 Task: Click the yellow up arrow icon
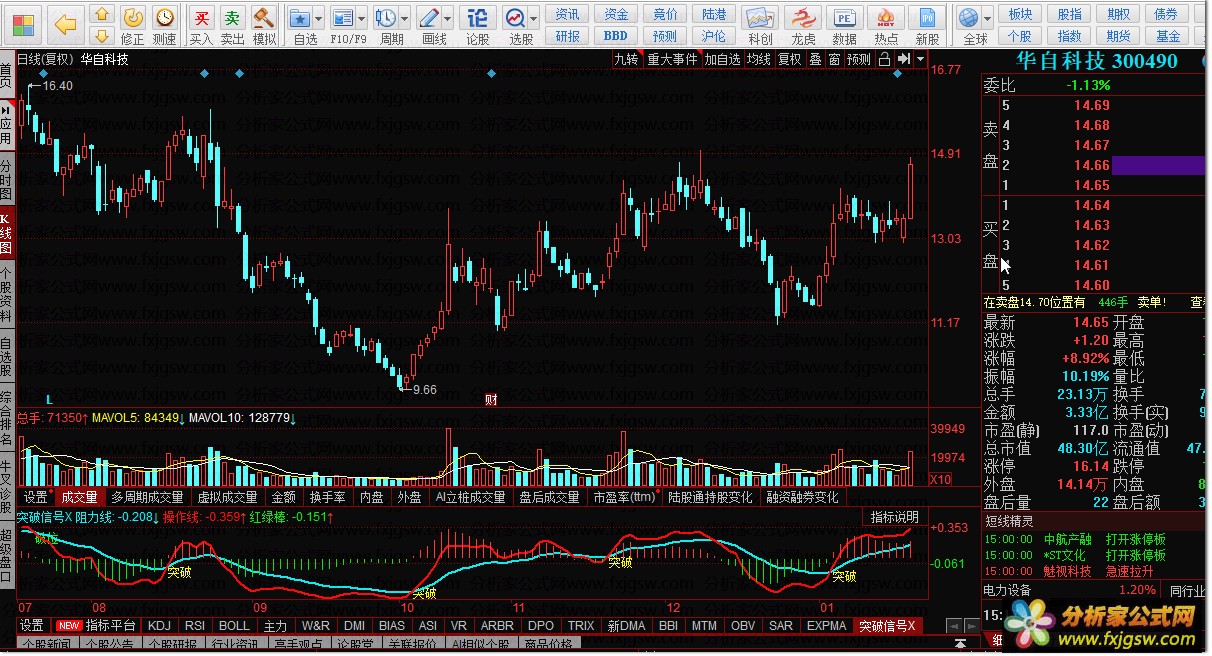pyautogui.click(x=101, y=15)
